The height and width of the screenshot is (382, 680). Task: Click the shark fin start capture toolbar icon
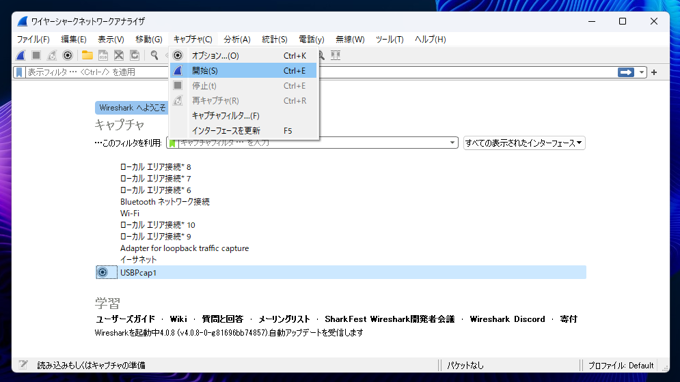coord(21,56)
